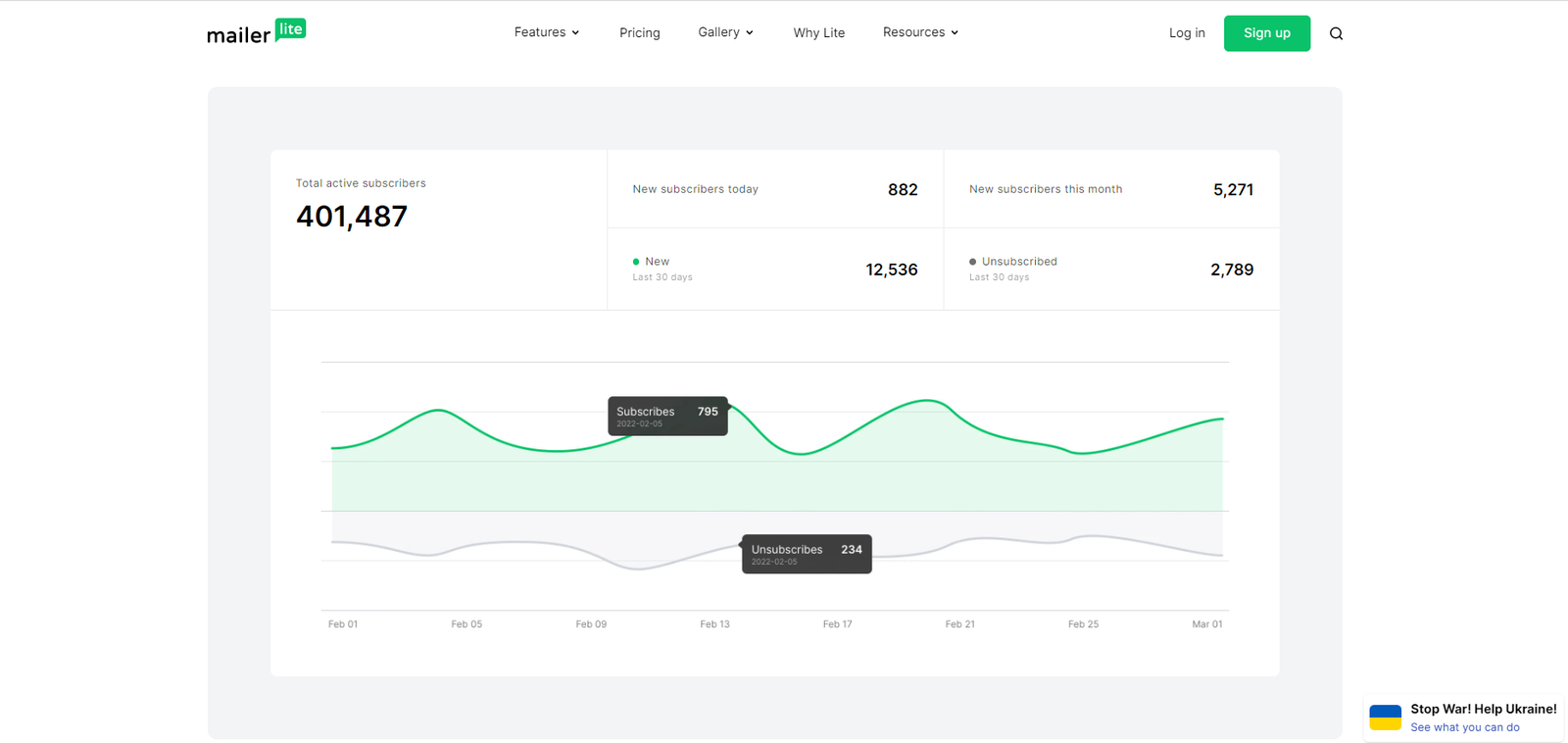Click the green Sign up button
This screenshot has height=743, width=1568.
[1267, 33]
